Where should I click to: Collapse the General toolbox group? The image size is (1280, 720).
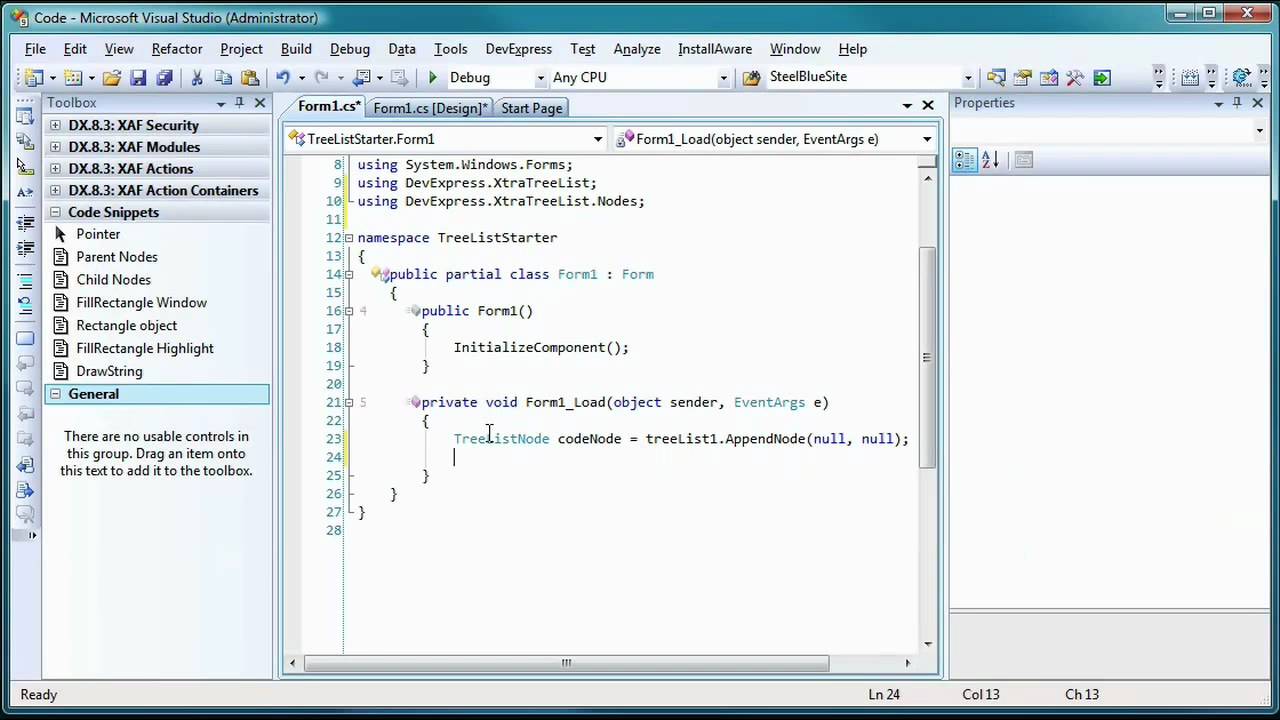click(54, 394)
